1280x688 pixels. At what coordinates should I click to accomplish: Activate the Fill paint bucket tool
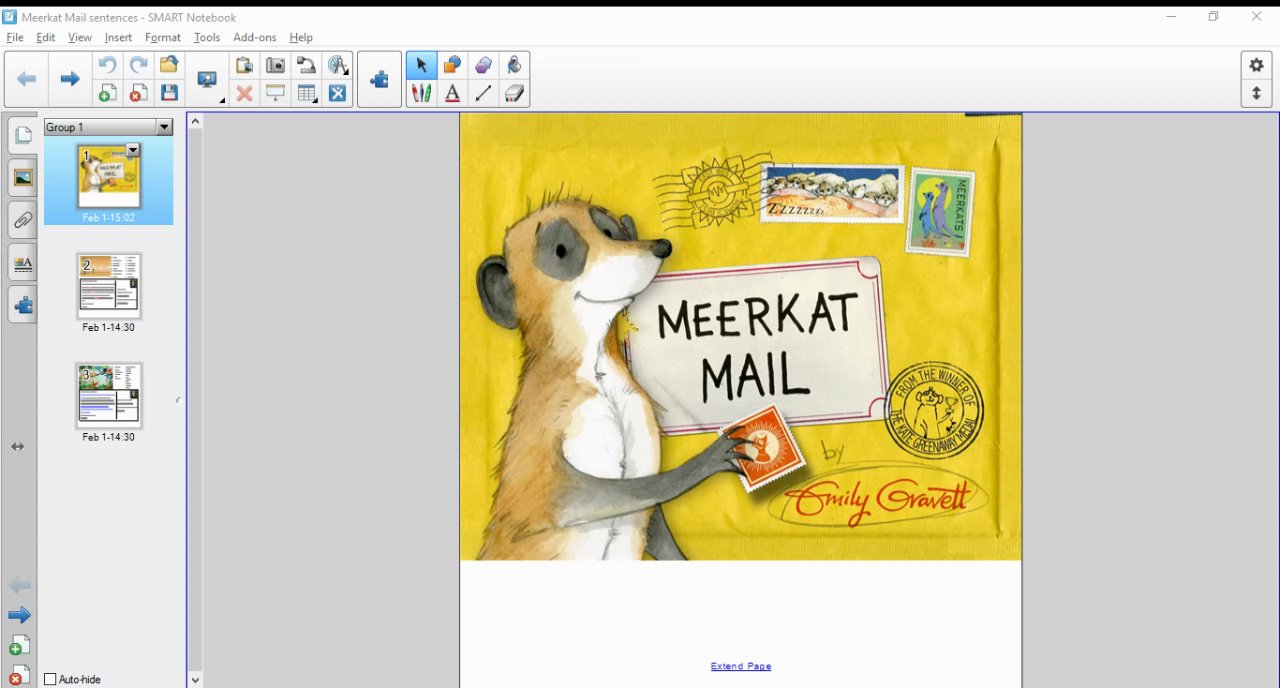(x=514, y=65)
